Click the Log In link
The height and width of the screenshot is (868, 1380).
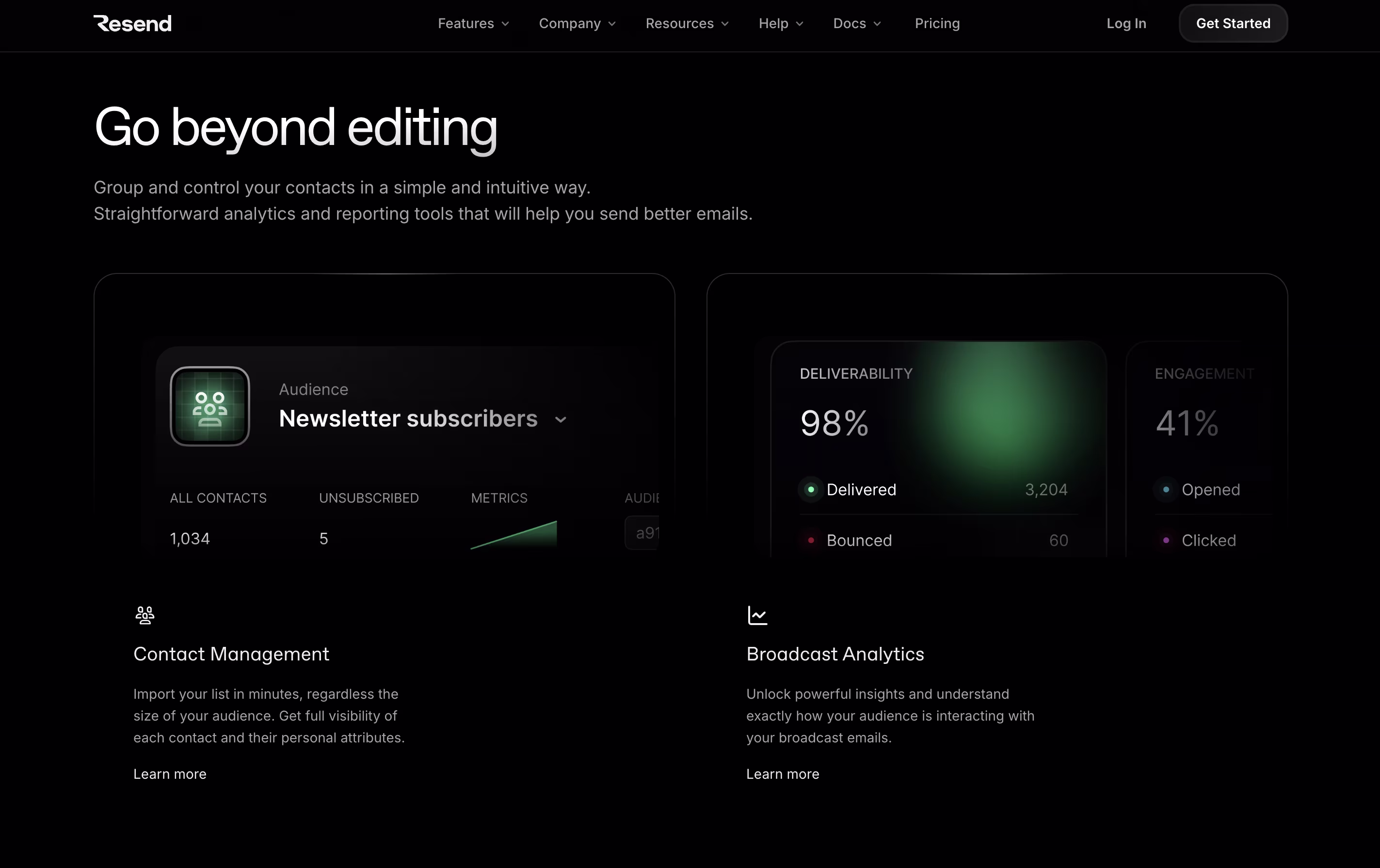[x=1125, y=23]
